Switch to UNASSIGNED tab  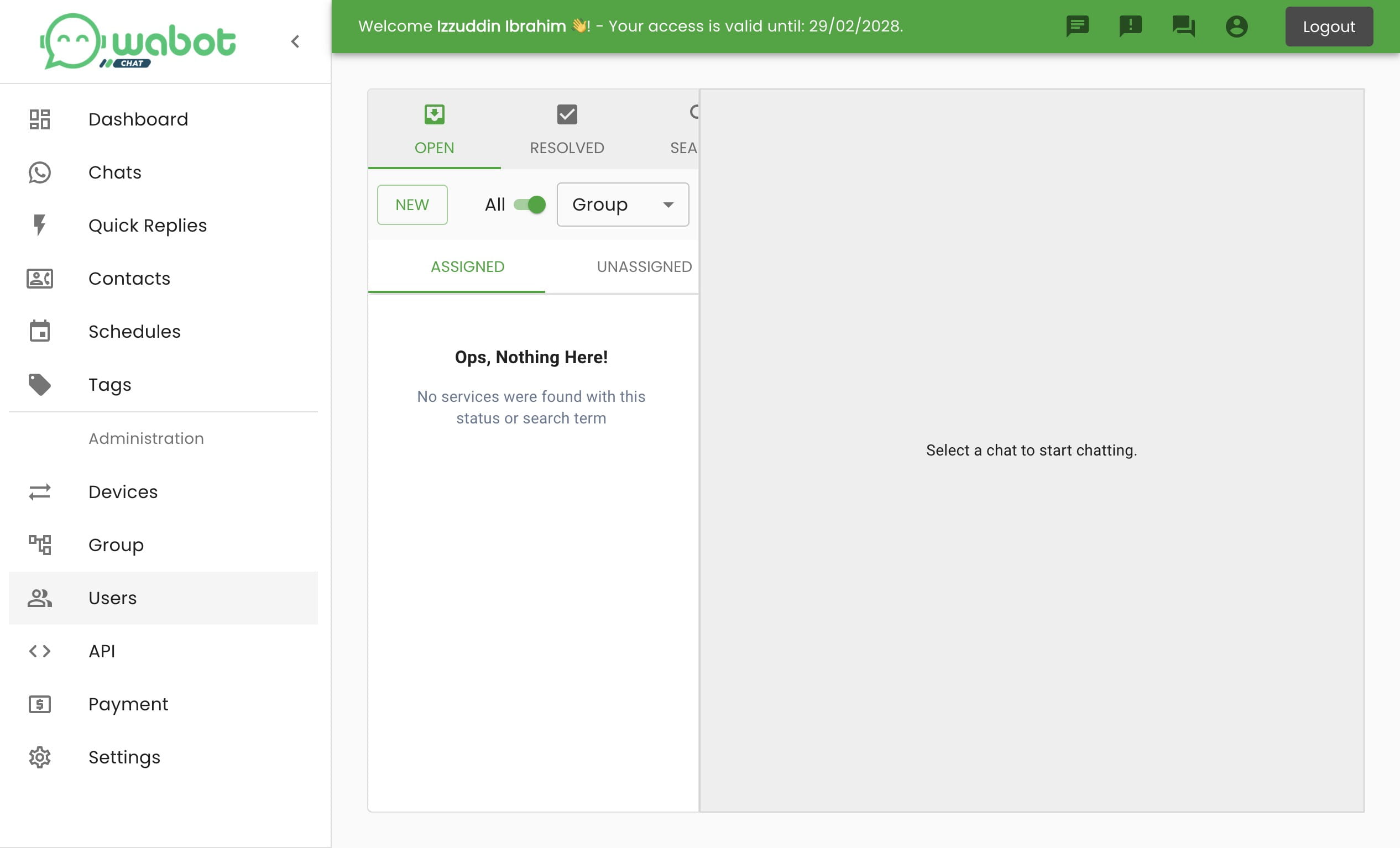click(x=644, y=266)
